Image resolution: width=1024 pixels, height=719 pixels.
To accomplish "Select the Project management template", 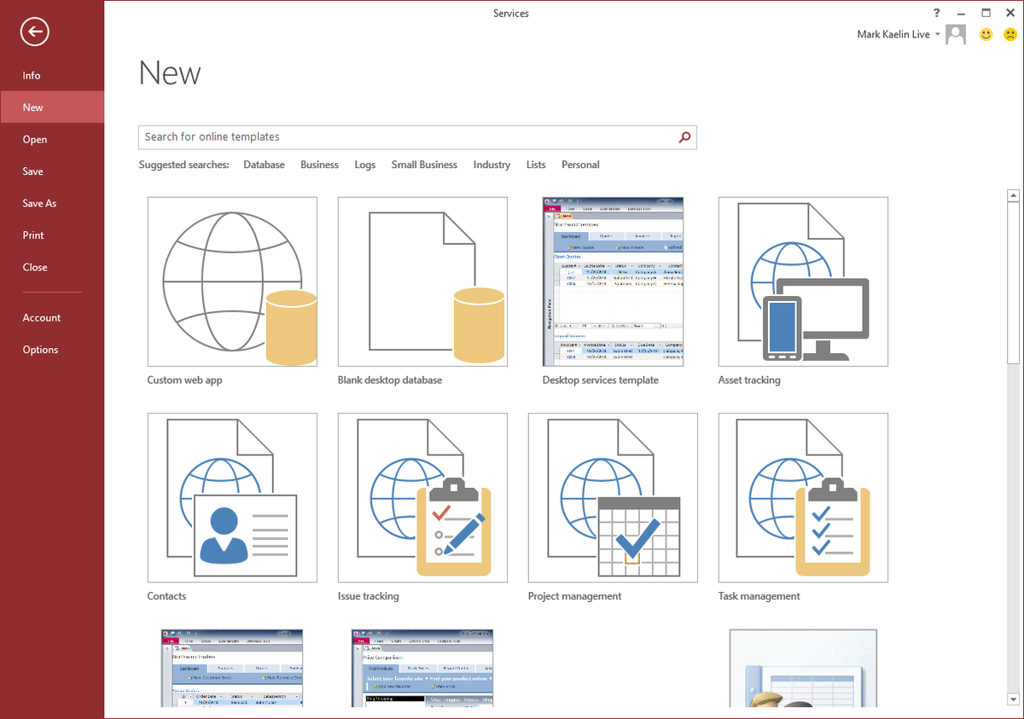I will point(613,498).
